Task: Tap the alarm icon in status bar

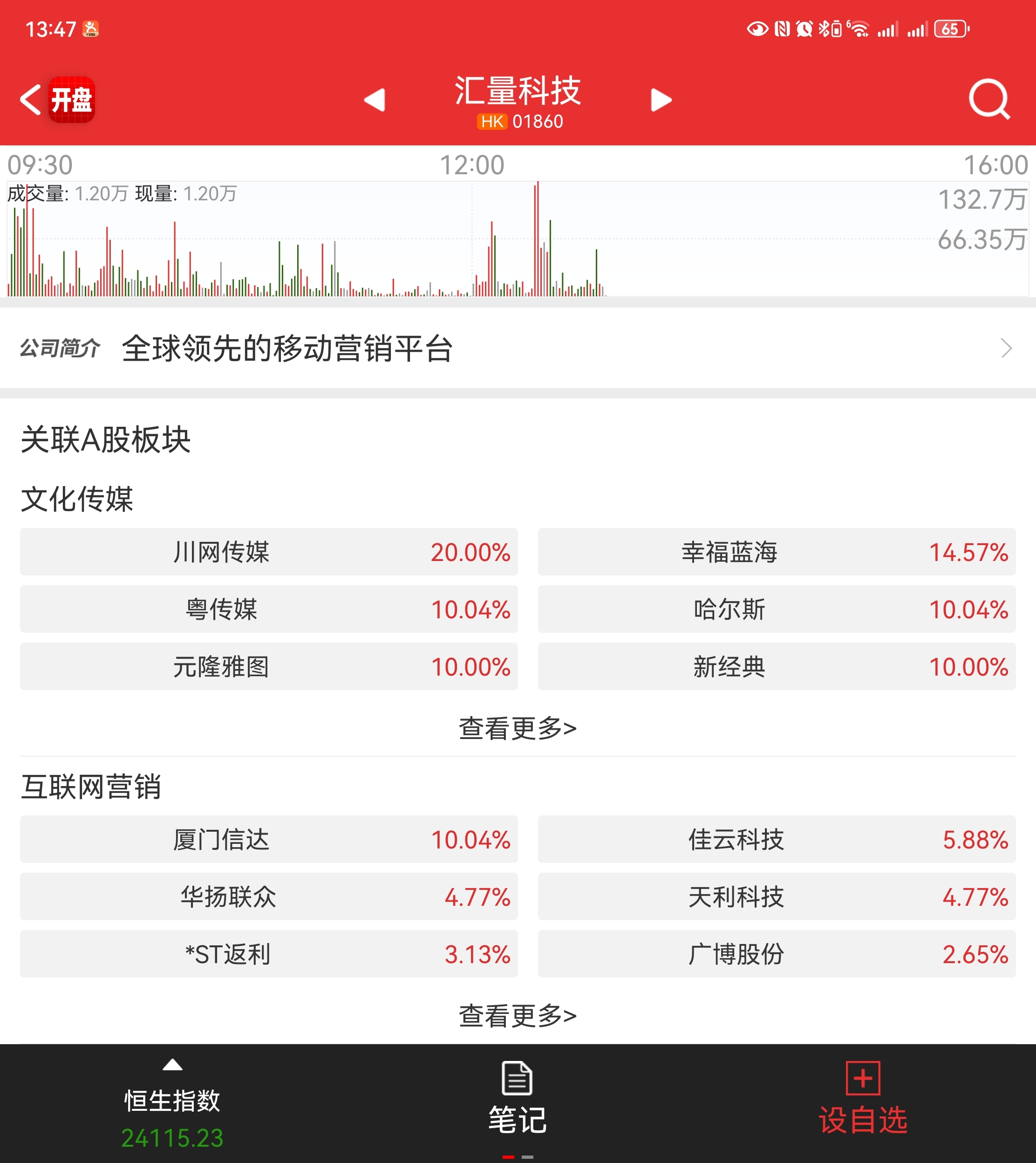Action: [804, 28]
